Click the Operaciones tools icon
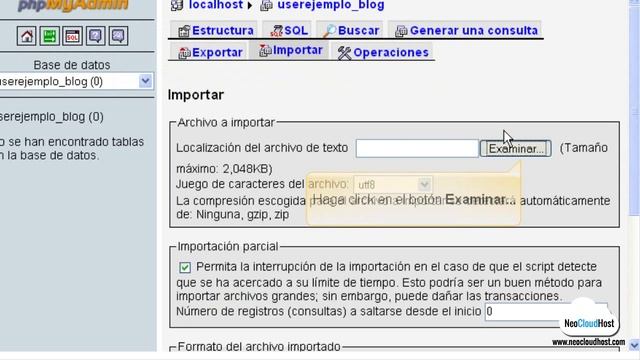 click(x=344, y=53)
